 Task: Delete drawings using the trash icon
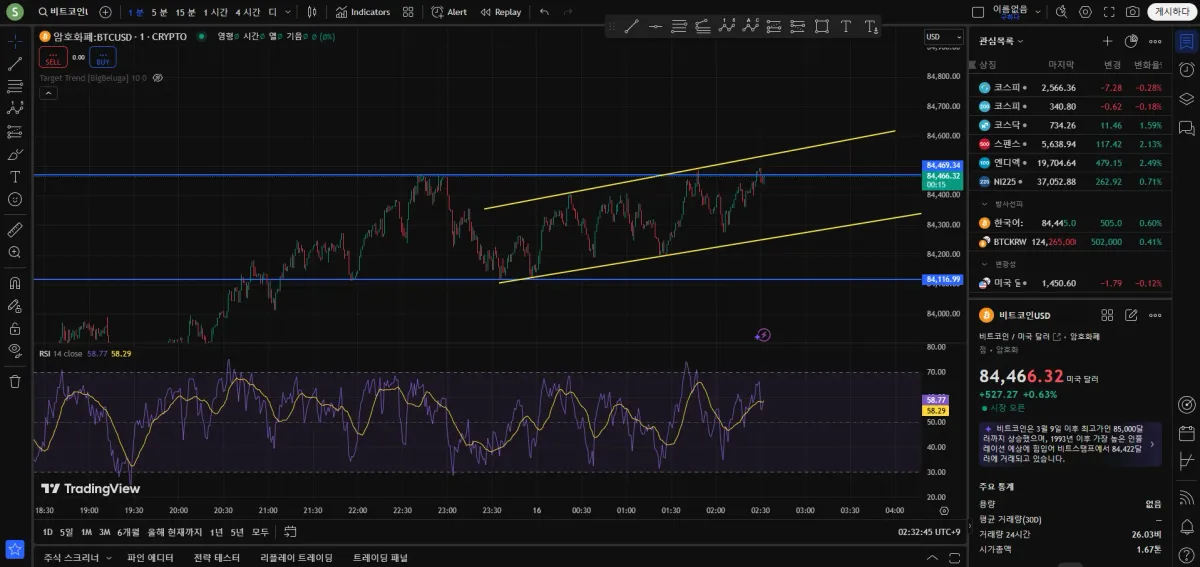point(15,381)
